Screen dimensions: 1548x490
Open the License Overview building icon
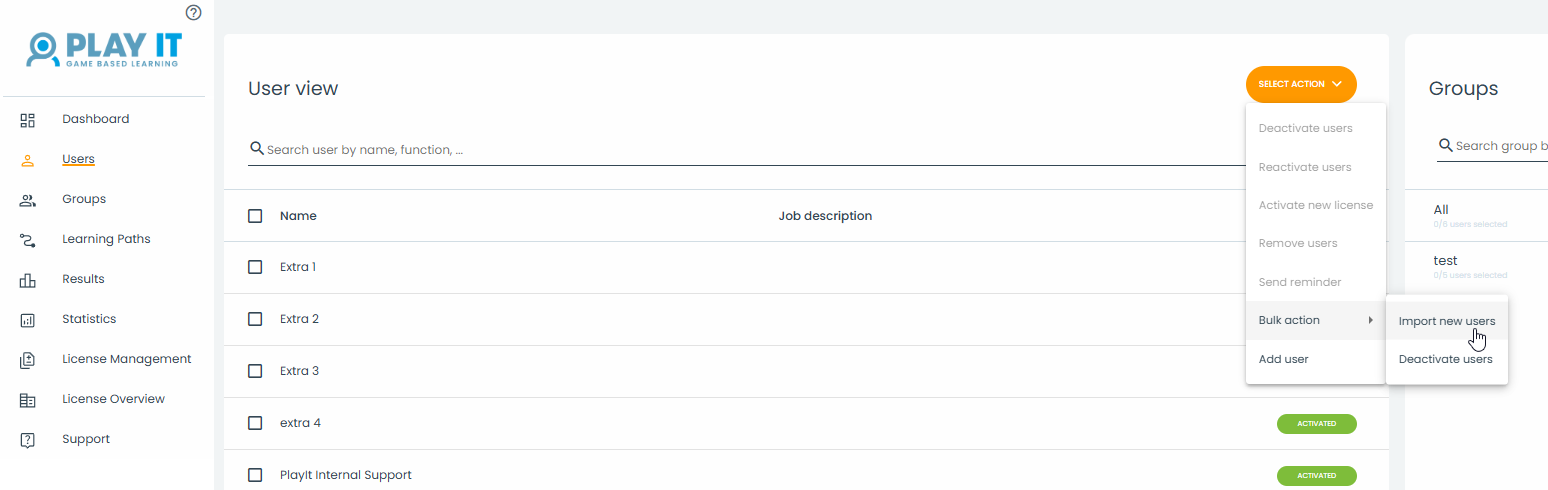(x=28, y=400)
